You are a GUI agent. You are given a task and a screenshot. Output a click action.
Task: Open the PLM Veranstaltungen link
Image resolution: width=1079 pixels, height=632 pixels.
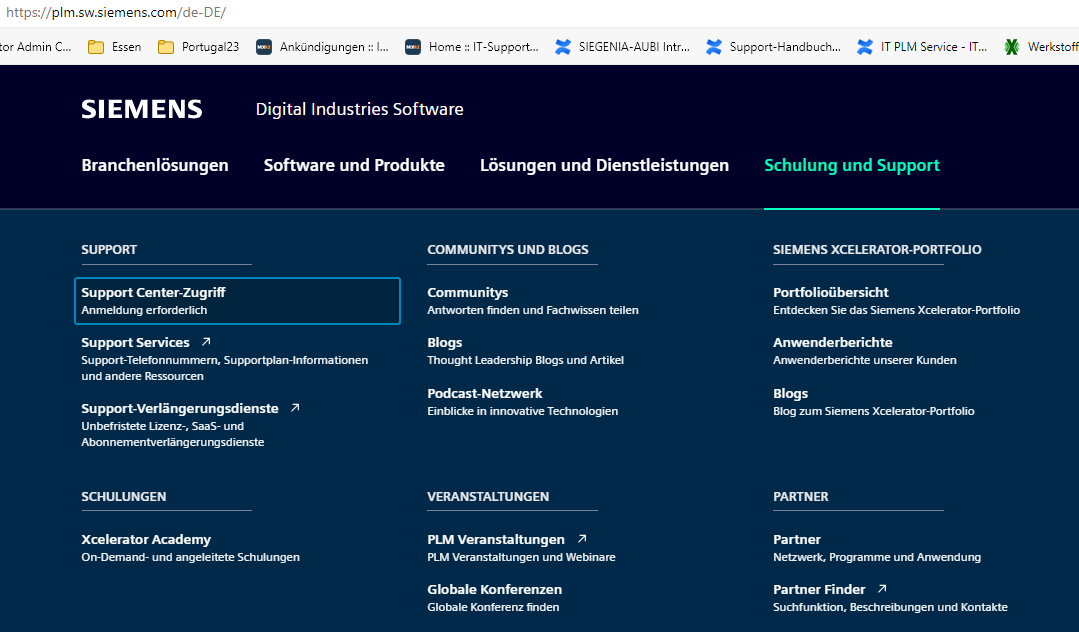(495, 539)
